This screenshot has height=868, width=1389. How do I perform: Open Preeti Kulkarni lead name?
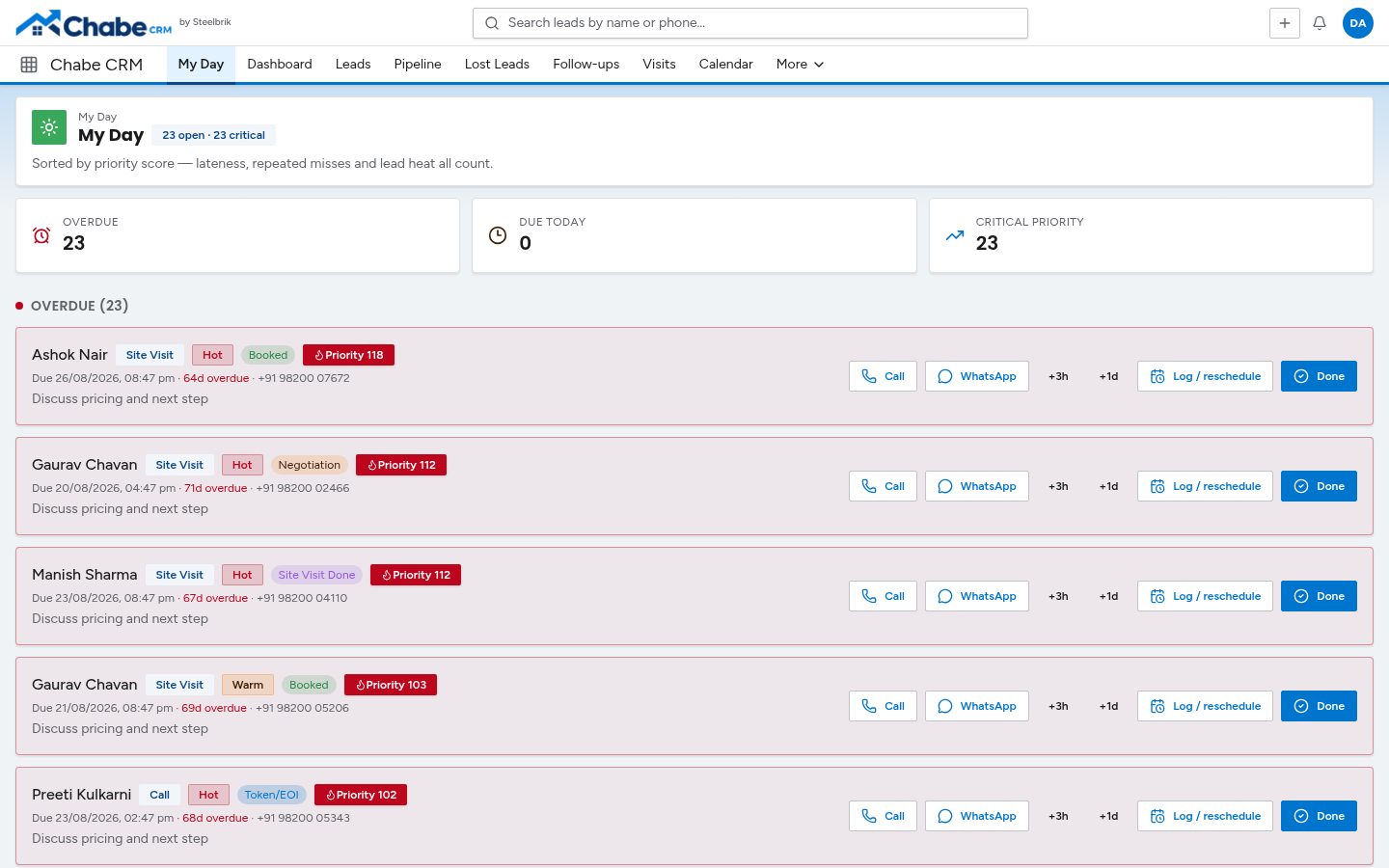click(x=82, y=795)
